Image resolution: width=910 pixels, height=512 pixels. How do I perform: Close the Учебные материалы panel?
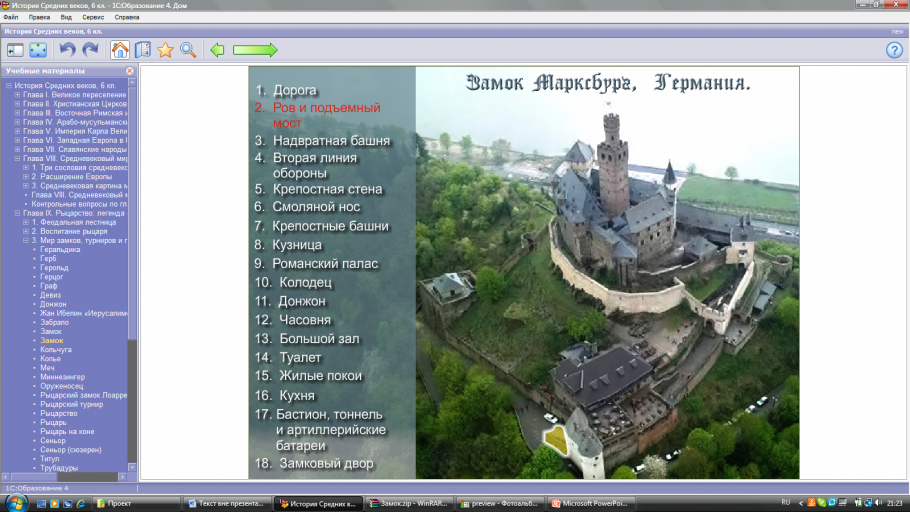(130, 71)
